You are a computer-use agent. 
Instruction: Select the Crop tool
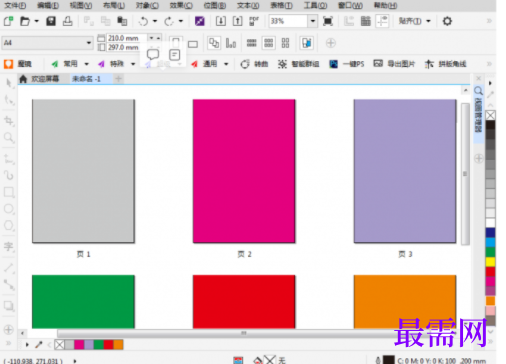click(9, 120)
